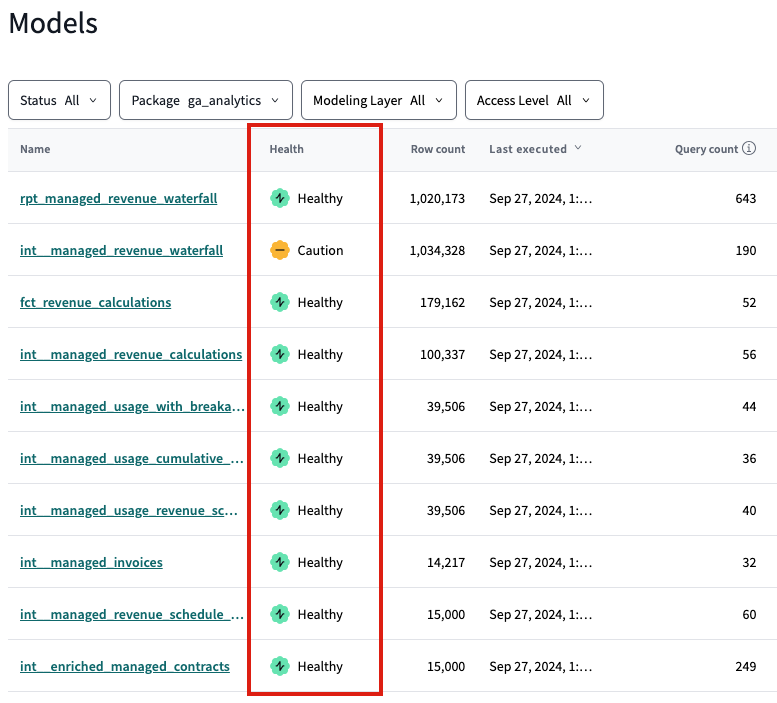Viewport: 777px width, 703px height.
Task: Click the Caution icon for int__managed_revenue_waterfall
Action: click(x=280, y=250)
